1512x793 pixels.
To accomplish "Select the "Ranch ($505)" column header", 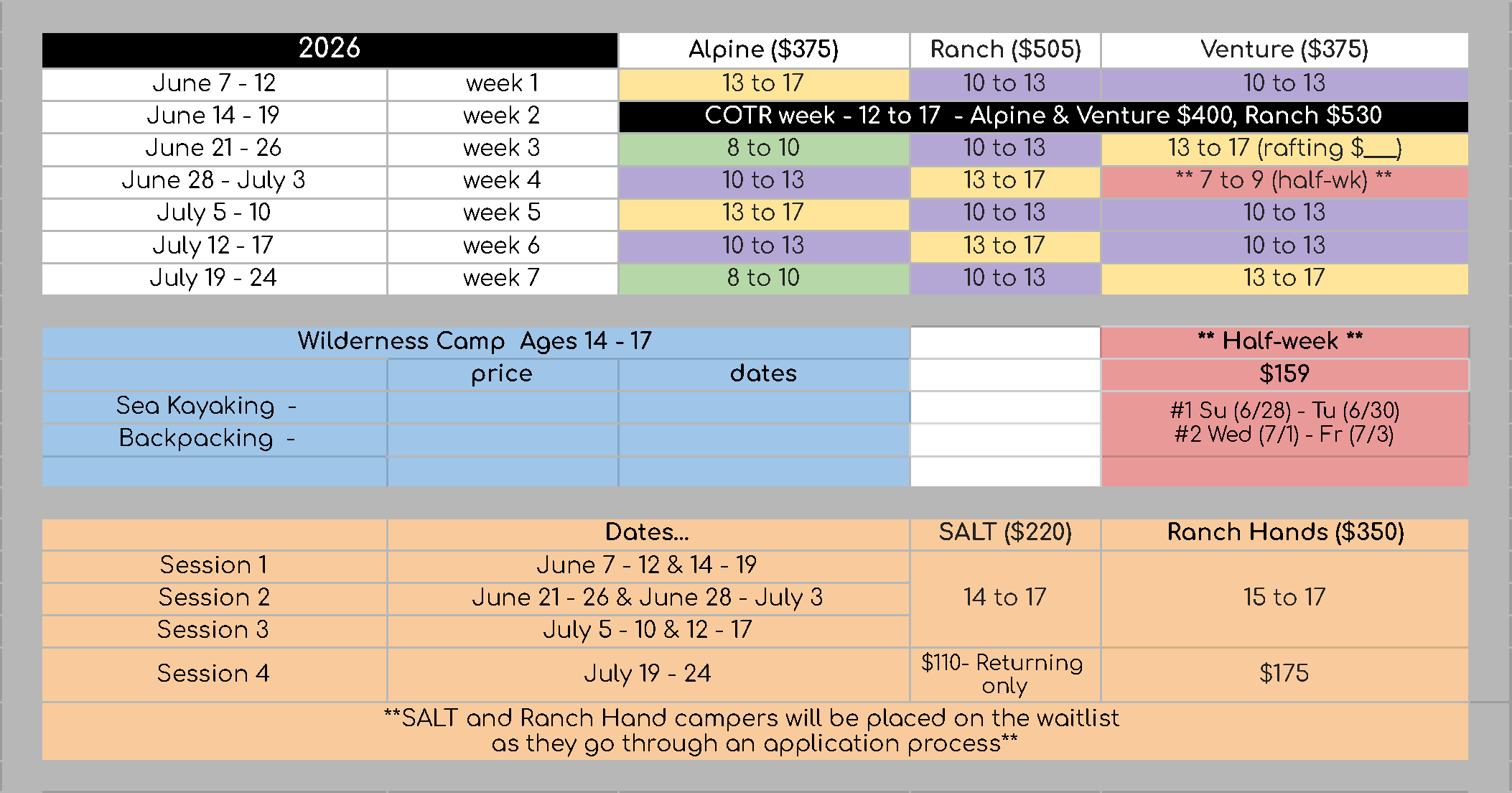I will (x=1005, y=50).
